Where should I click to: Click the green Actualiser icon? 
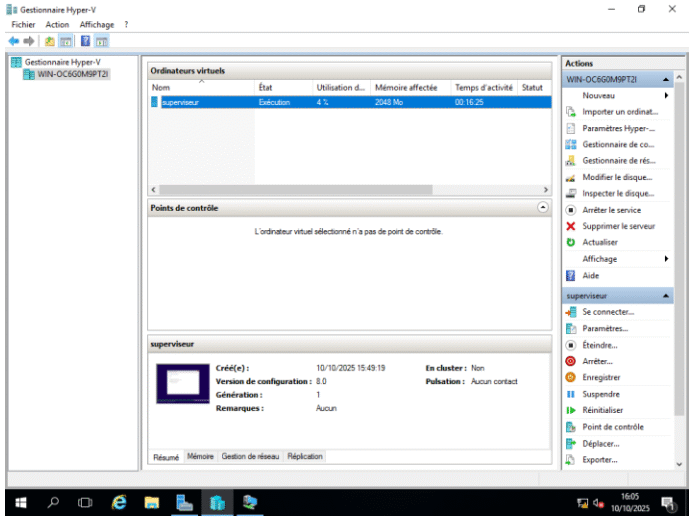coord(571,242)
